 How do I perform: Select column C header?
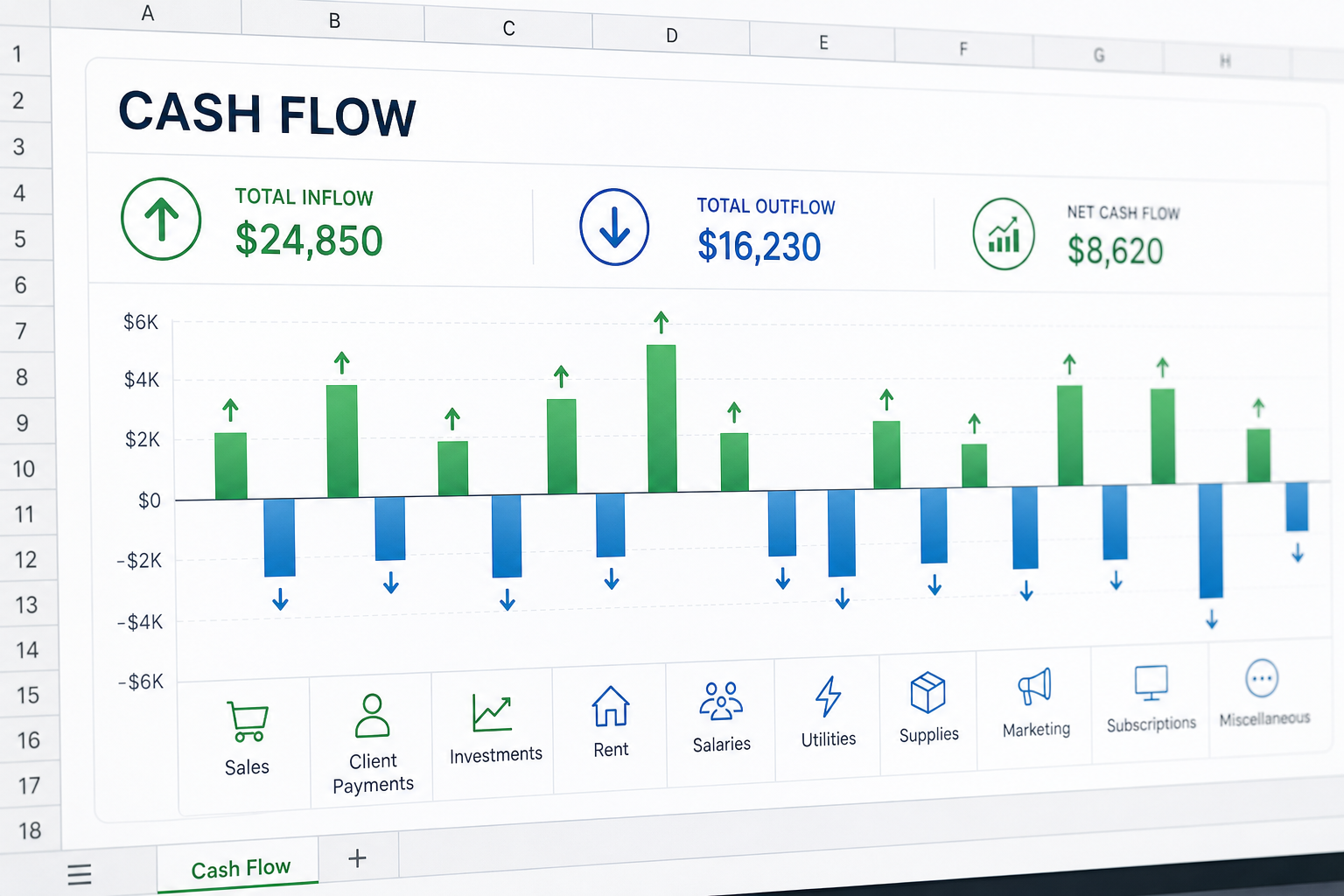(x=508, y=29)
